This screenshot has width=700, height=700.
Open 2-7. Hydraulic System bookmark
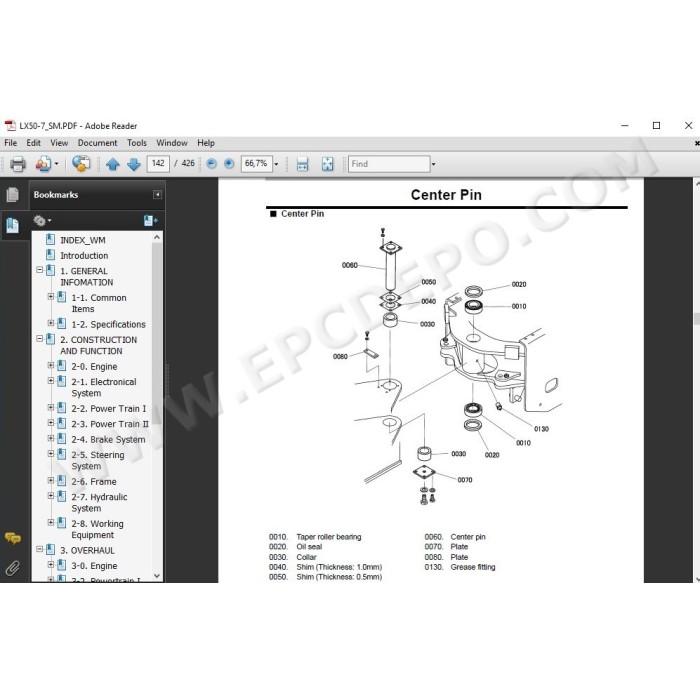click(x=100, y=503)
